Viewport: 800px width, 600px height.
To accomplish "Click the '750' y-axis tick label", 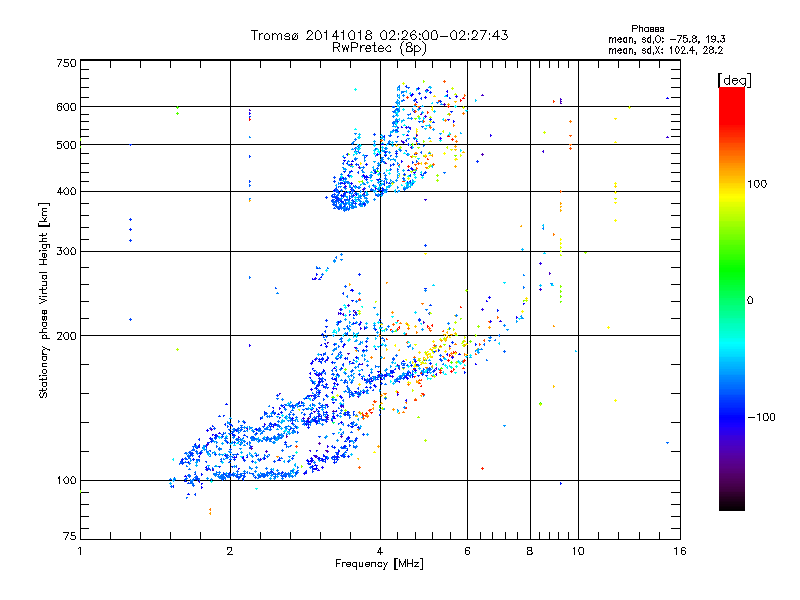I will pos(66,63).
